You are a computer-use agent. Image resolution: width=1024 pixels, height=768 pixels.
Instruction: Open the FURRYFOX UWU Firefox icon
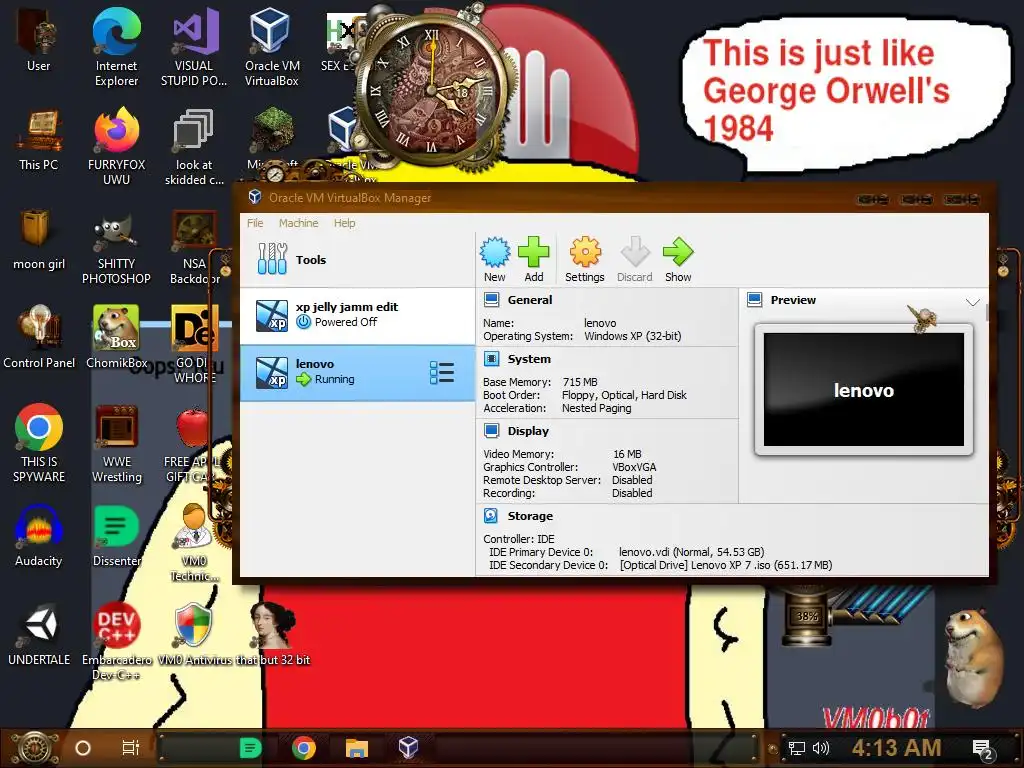point(116,146)
